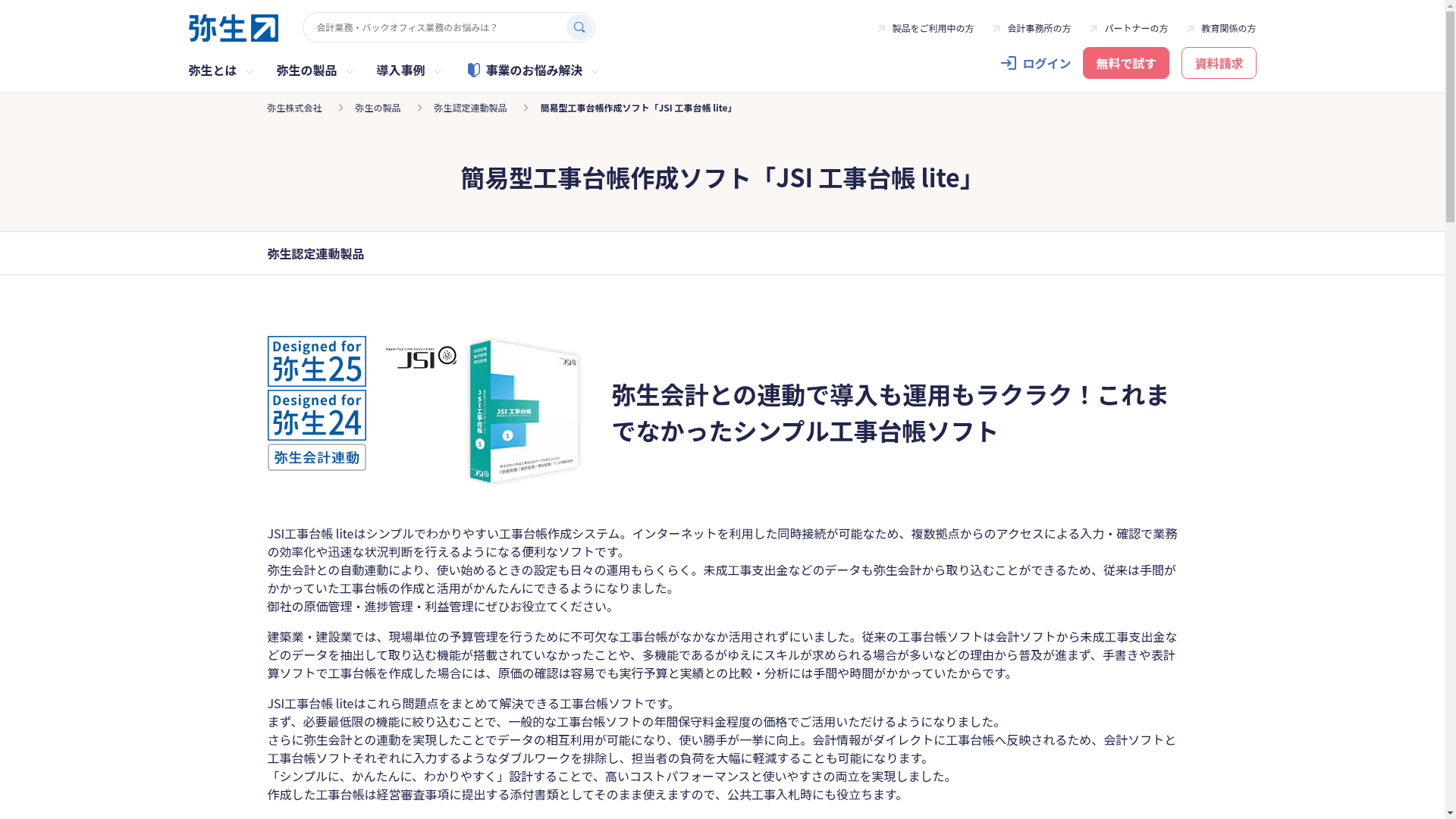Image resolution: width=1456 pixels, height=819 pixels.
Task: Click the login arrow icon
Action: [1008, 63]
